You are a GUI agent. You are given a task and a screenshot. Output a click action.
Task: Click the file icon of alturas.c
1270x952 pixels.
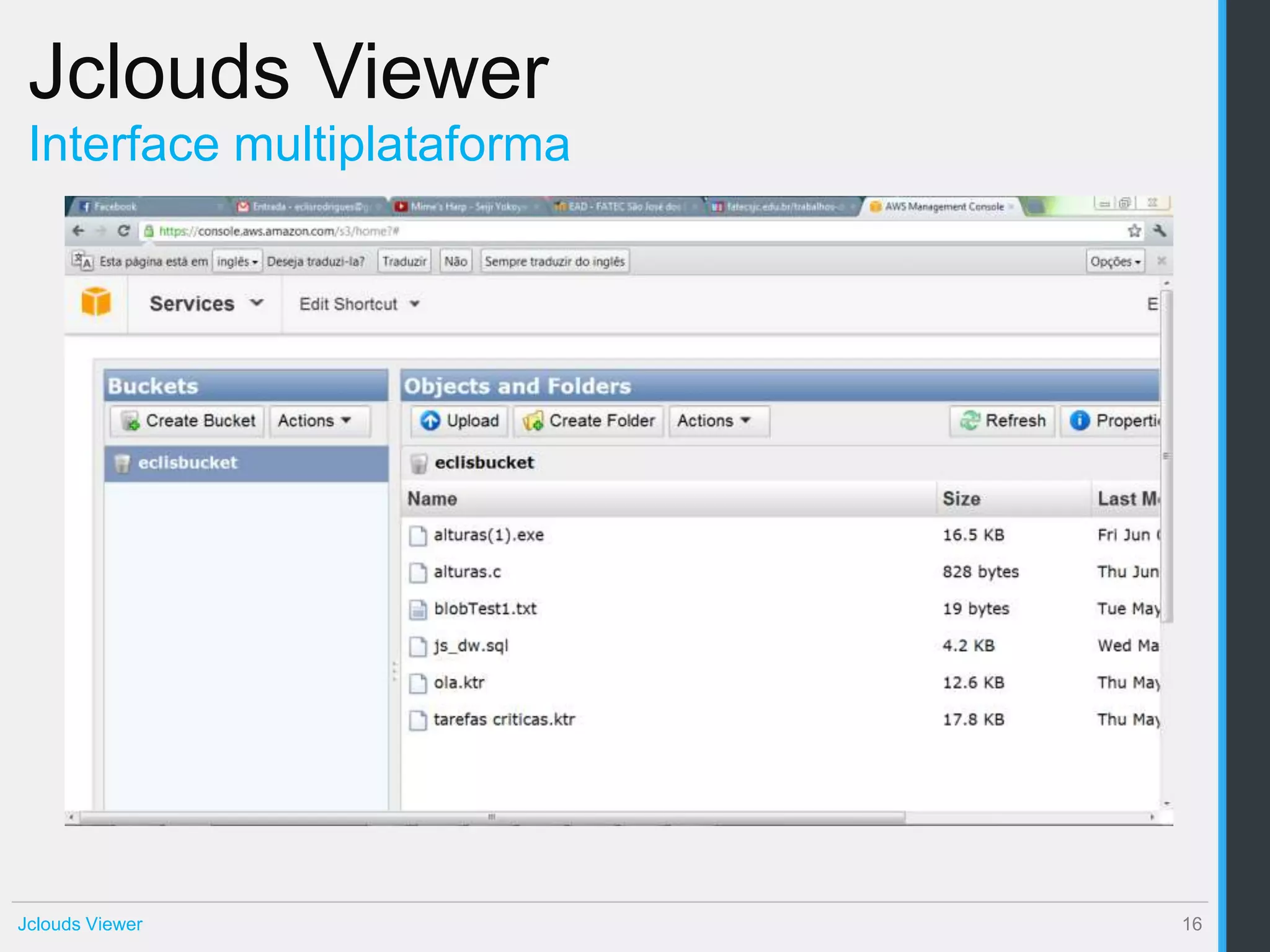tap(418, 573)
